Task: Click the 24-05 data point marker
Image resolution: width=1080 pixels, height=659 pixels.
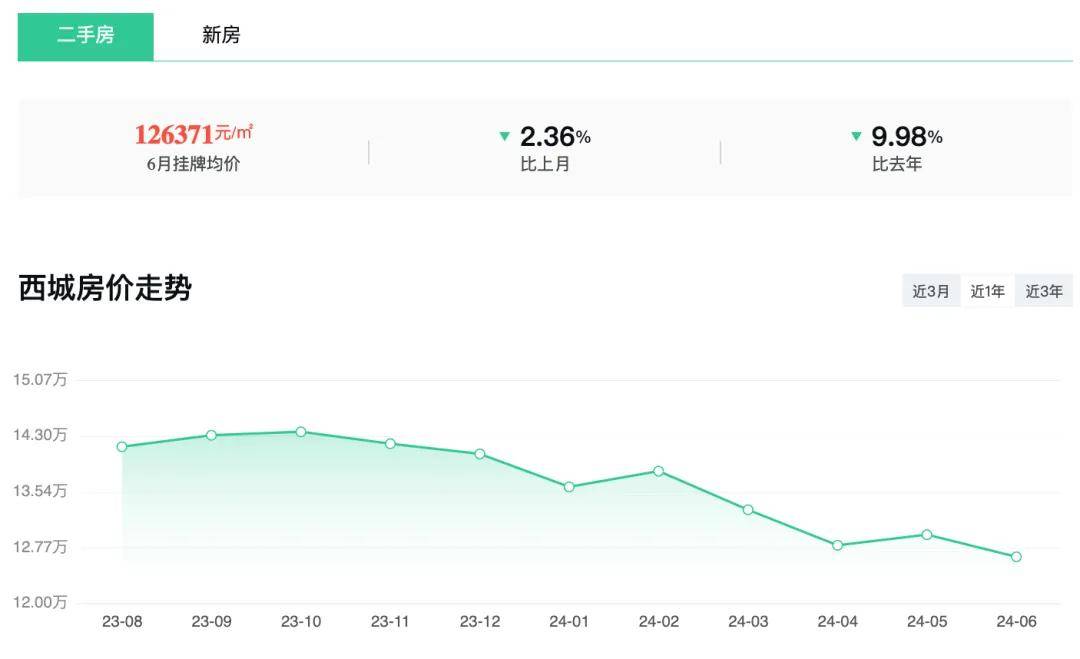Action: click(x=927, y=534)
